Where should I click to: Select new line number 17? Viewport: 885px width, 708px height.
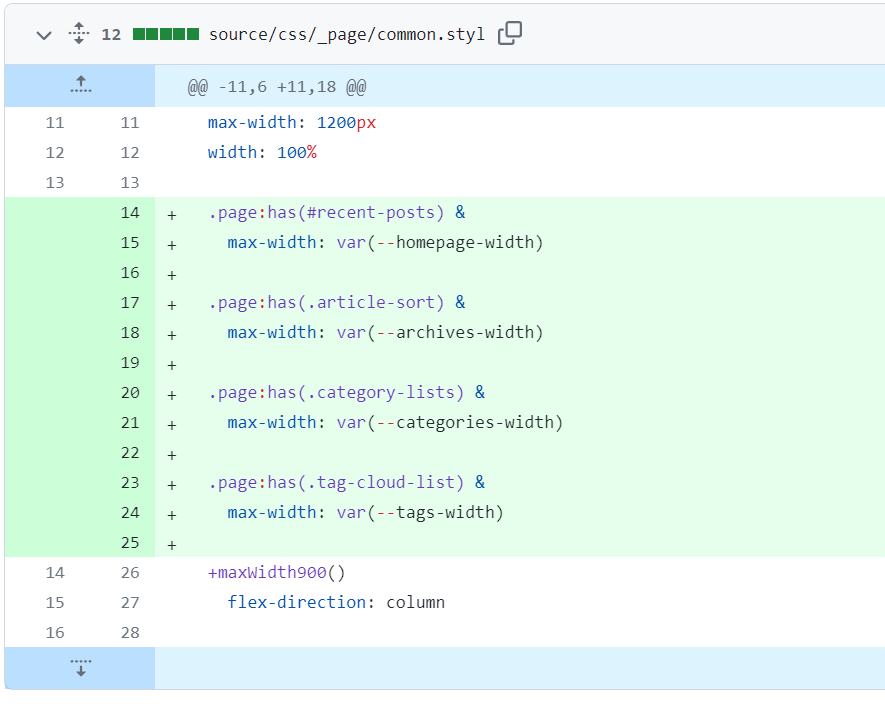[x=130, y=303]
